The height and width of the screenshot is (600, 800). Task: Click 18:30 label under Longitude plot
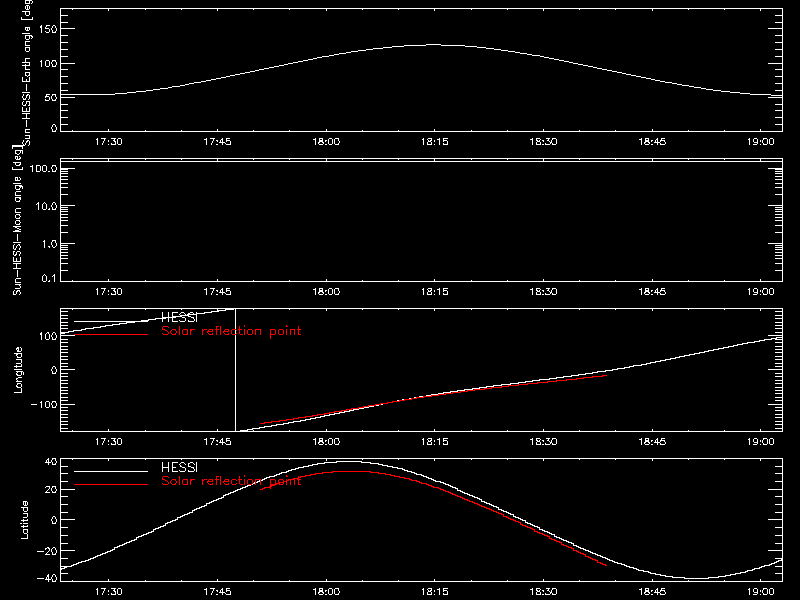(543, 441)
